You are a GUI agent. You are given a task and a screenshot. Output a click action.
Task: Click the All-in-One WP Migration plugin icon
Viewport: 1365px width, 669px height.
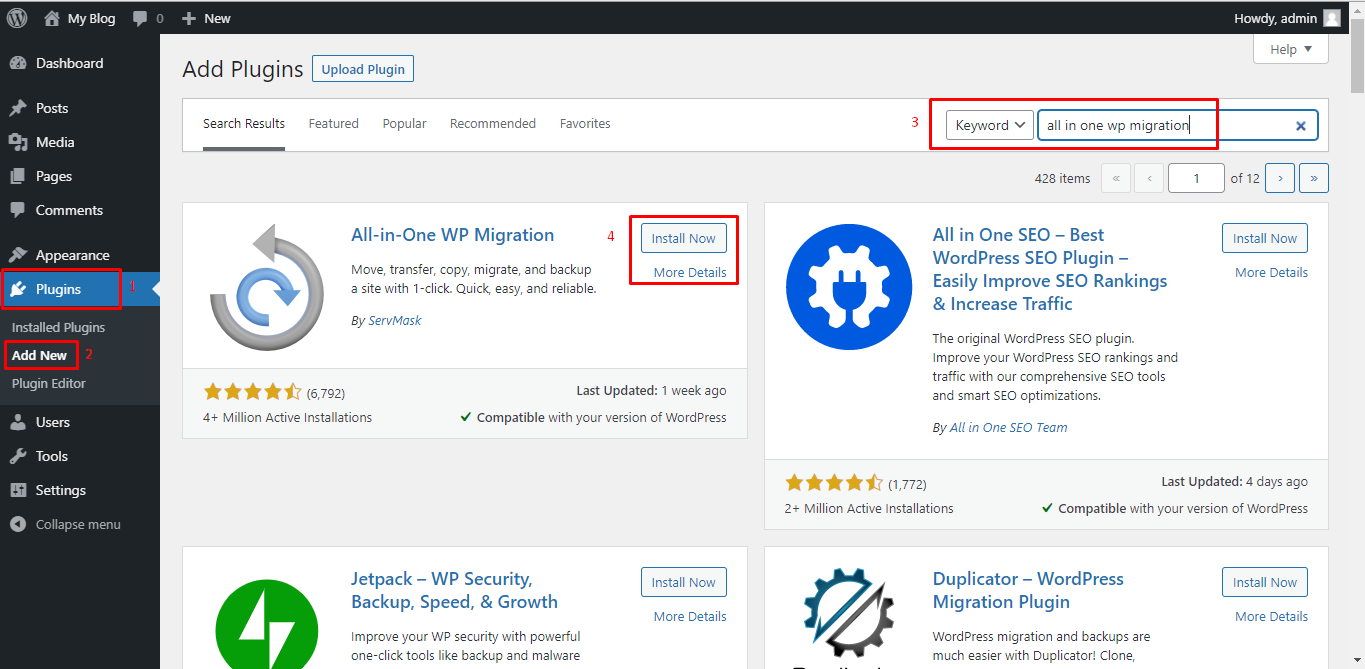[267, 288]
